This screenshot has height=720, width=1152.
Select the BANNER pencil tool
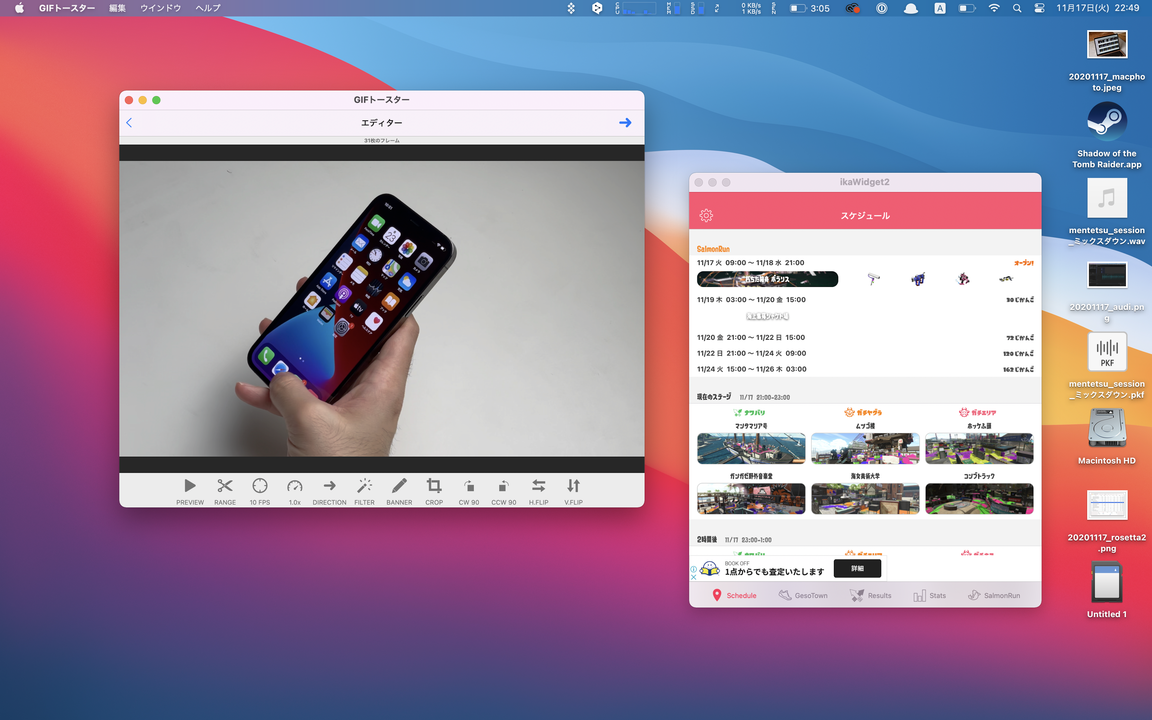tap(399, 491)
